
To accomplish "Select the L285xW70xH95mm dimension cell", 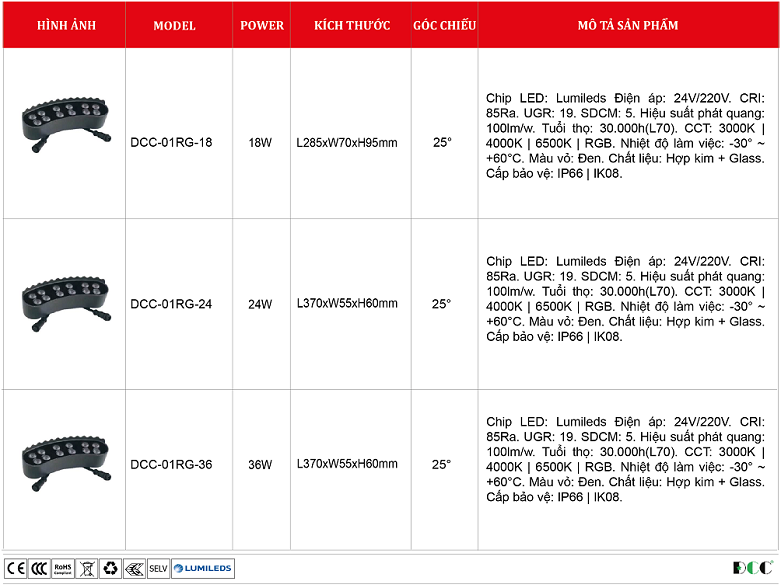I will tap(347, 143).
